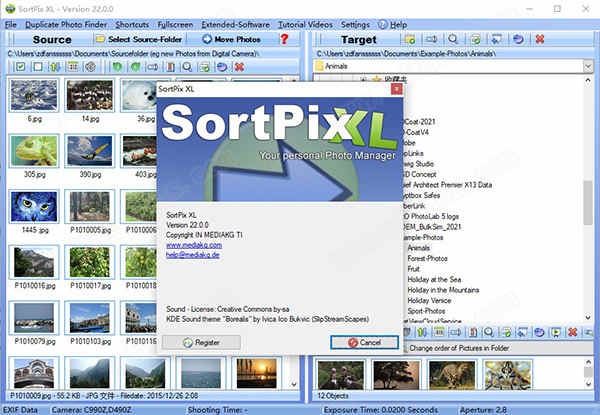Click the slideshow play icon in lower target toolbar
Screen dimensions: 600x415
[x=556, y=332]
